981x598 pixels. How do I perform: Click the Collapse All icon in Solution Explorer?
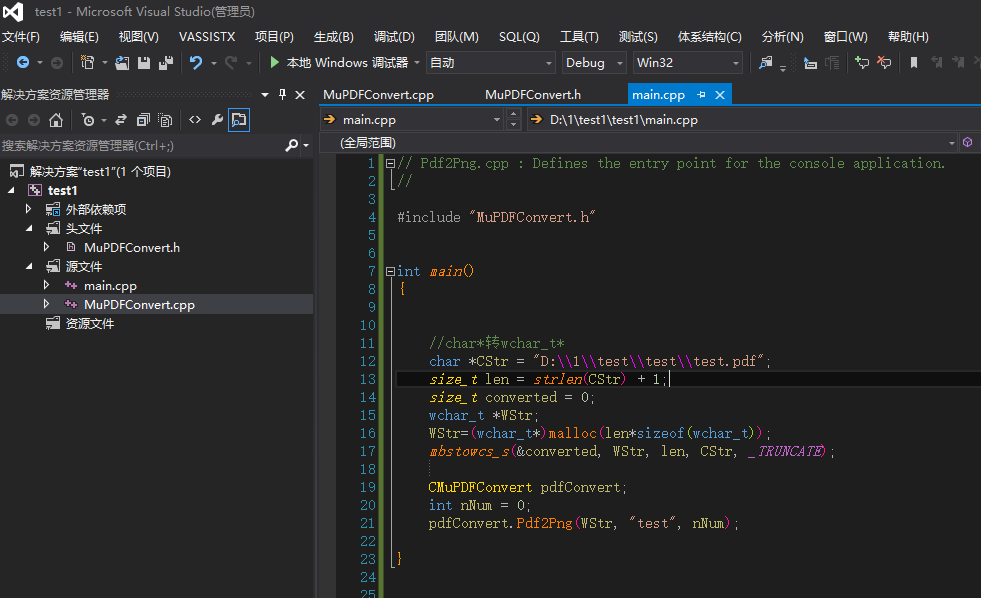click(x=143, y=120)
